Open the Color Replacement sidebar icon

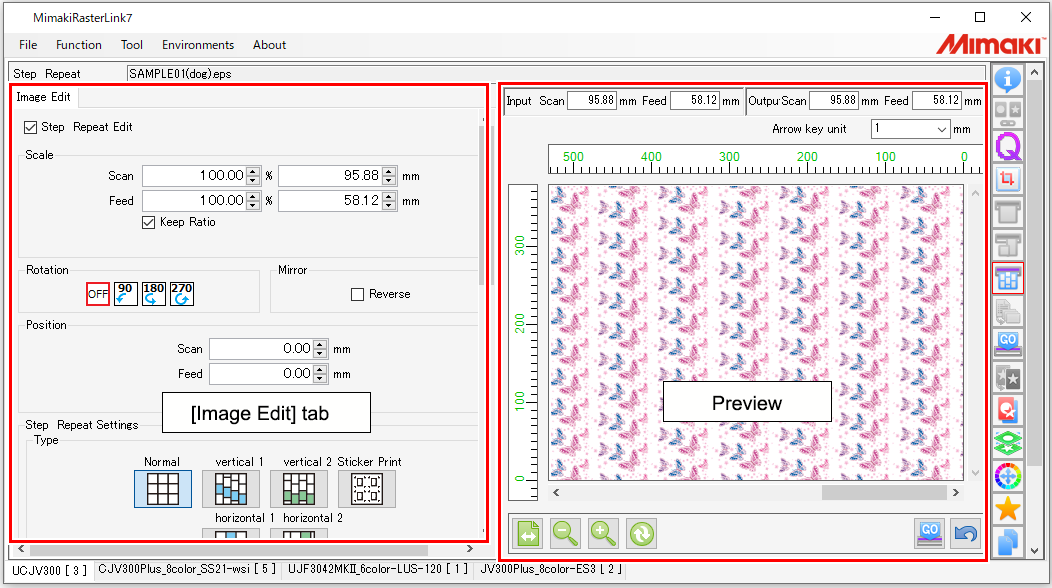(1008, 477)
